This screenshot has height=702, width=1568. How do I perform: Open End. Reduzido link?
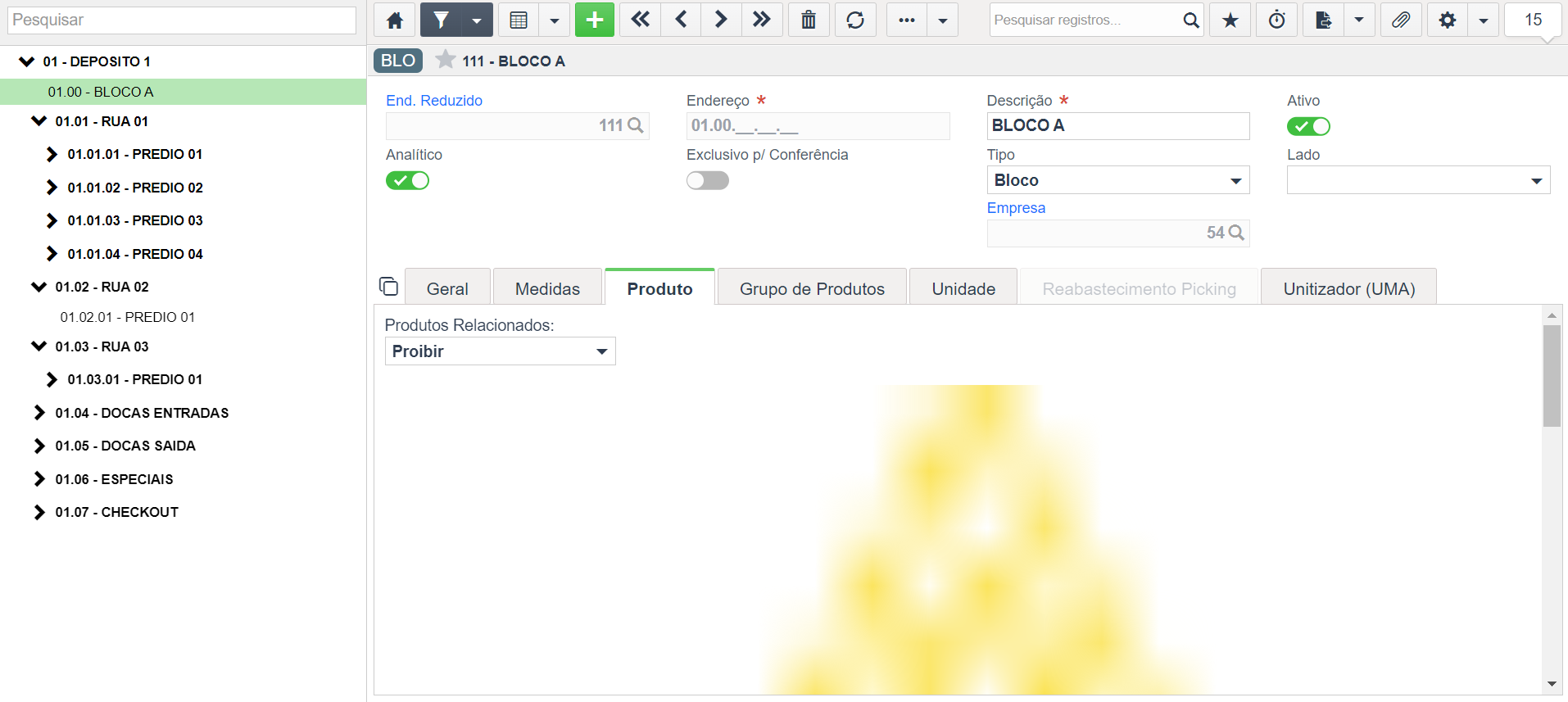pyautogui.click(x=434, y=101)
